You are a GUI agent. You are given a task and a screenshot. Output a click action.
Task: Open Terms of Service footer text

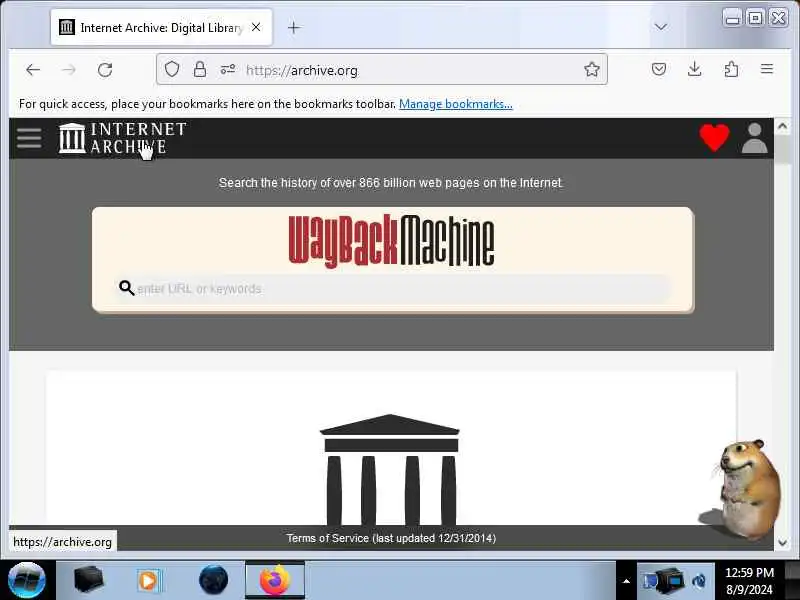pyautogui.click(x=391, y=538)
